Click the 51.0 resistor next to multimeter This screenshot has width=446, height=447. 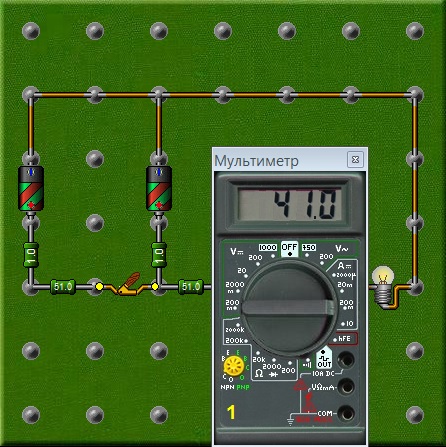point(191,287)
